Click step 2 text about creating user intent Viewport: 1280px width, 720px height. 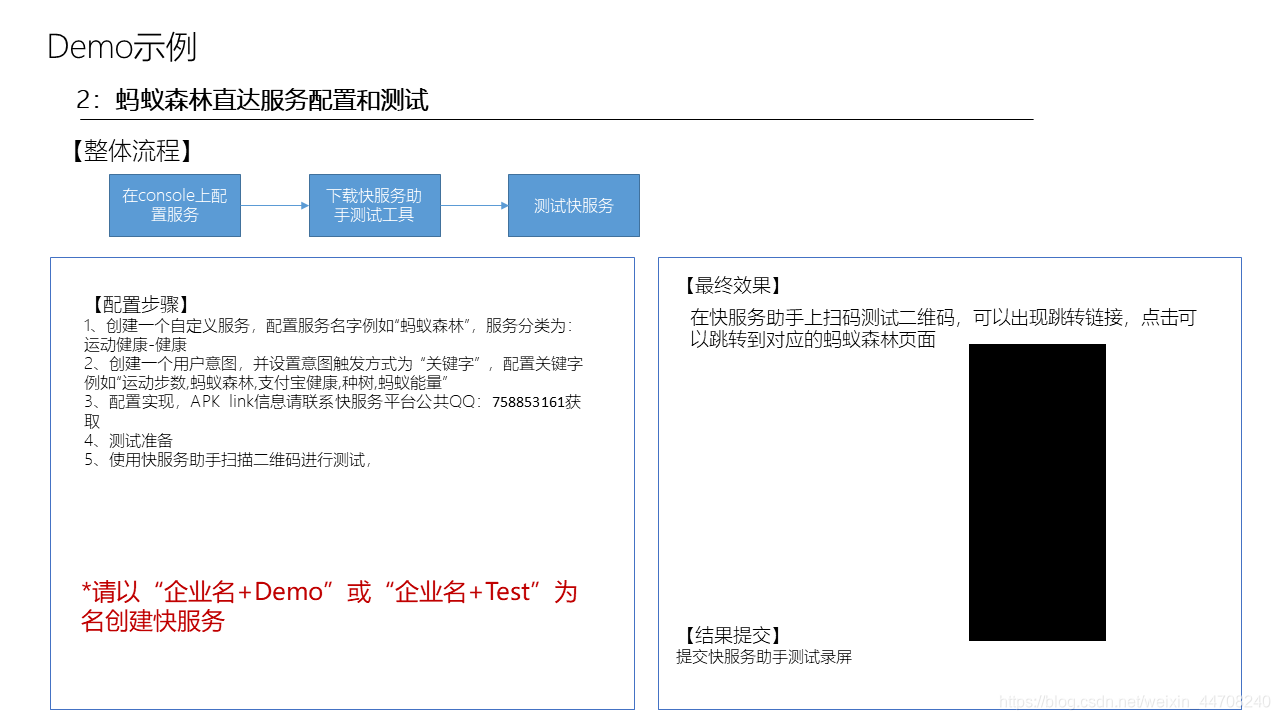334,374
